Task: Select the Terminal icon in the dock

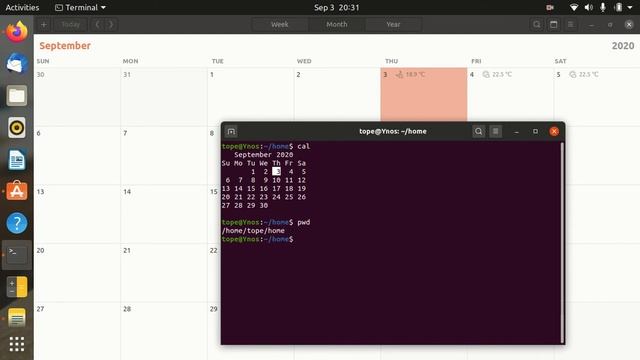Action: [x=17, y=255]
